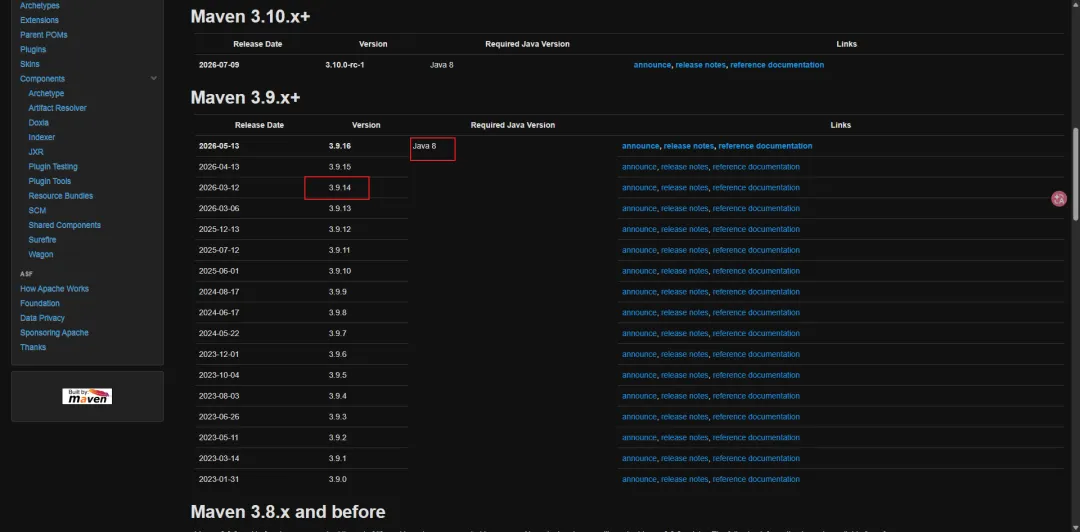The image size is (1080, 532).
Task: Open release notes for version 3.9.14
Action: (684, 187)
